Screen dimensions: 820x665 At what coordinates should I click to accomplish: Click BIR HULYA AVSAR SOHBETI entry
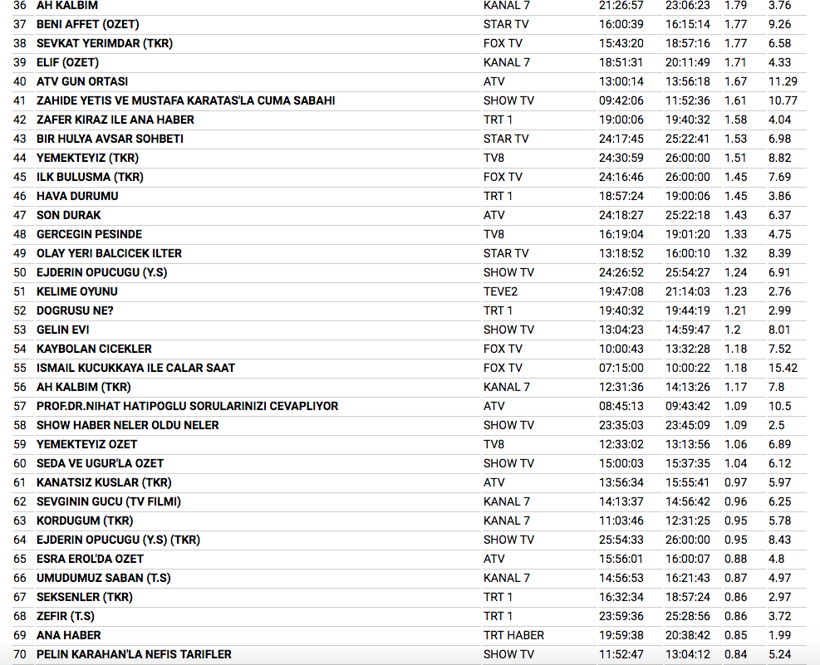tap(110, 139)
